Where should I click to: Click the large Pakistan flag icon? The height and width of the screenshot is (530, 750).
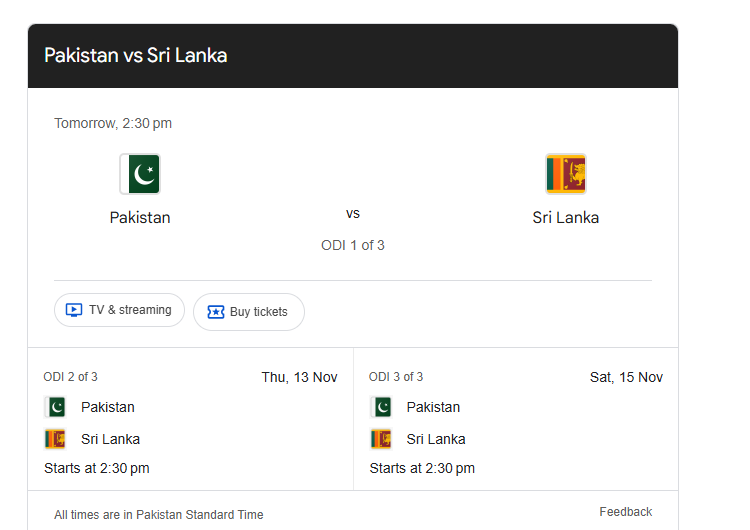coord(140,174)
